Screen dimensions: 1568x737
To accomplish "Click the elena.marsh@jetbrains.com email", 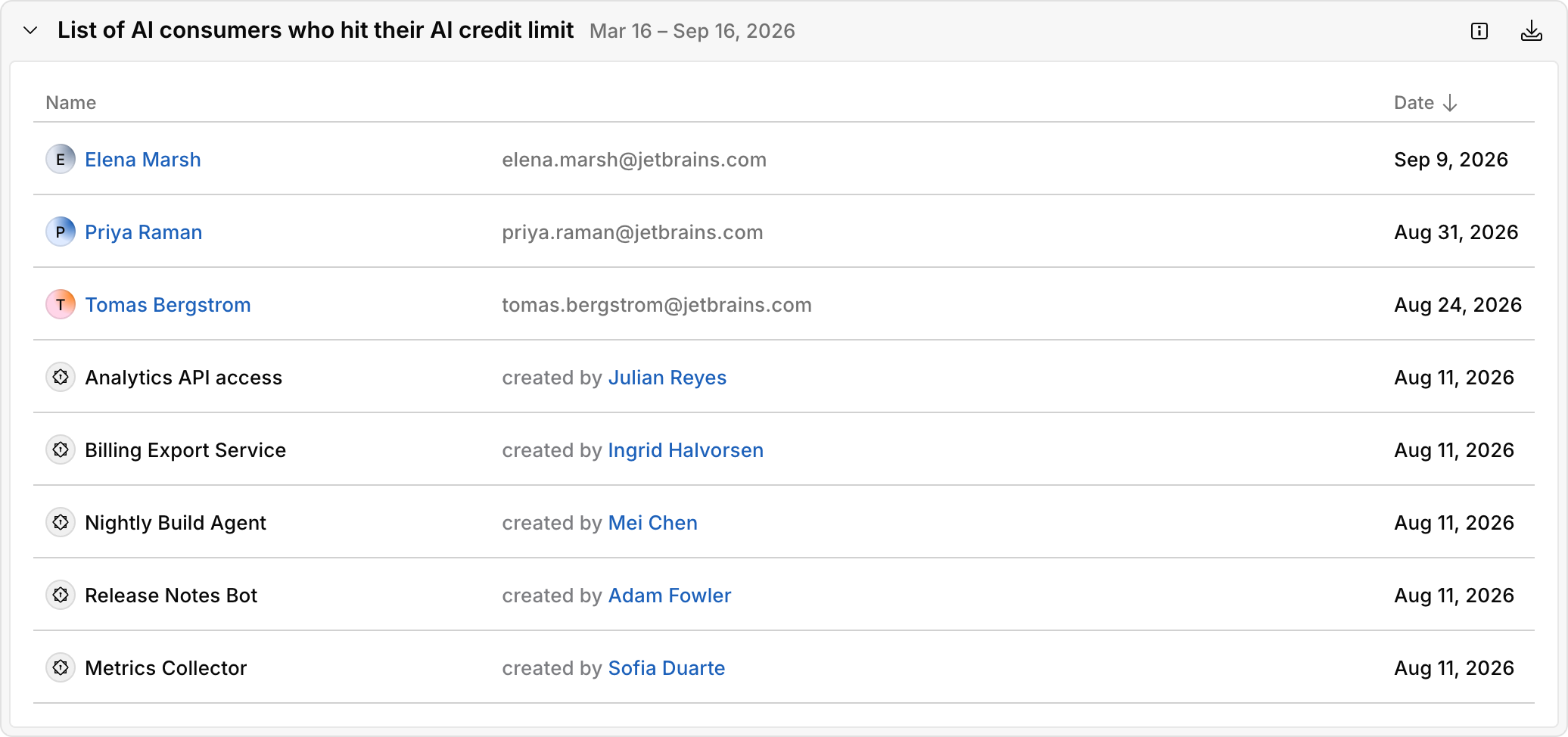I will point(634,160).
